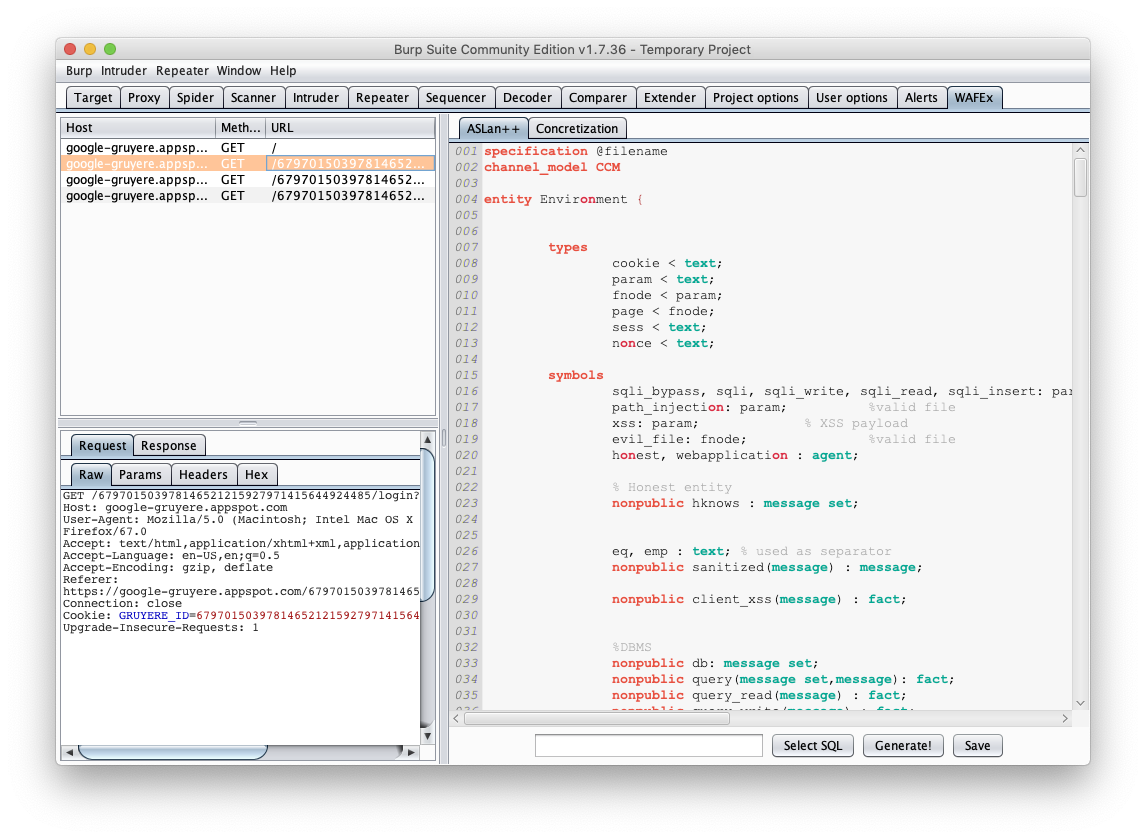
Task: Show the Response tab
Action: pyautogui.click(x=169, y=446)
